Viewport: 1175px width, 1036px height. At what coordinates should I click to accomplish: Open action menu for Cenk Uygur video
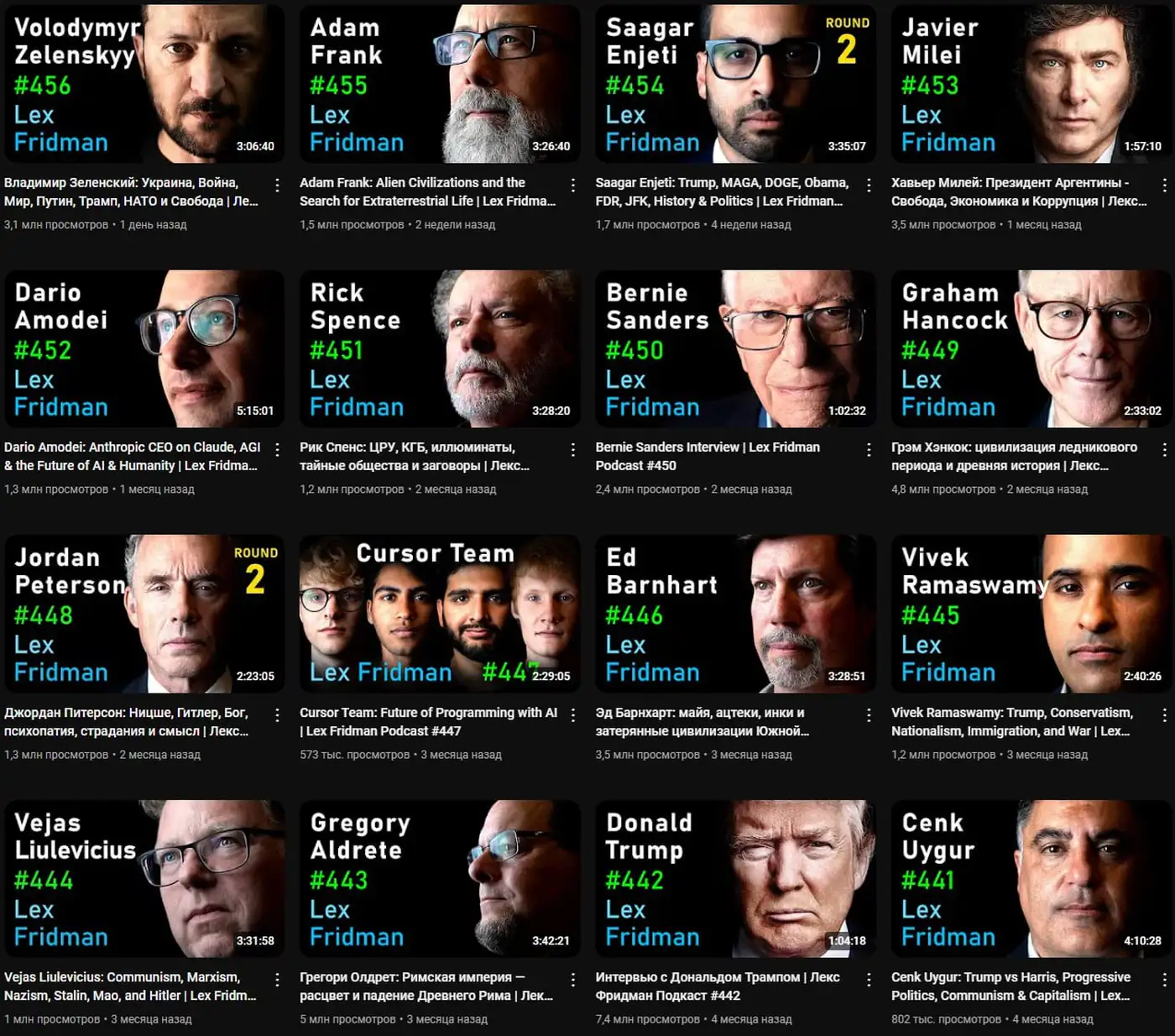click(1164, 979)
